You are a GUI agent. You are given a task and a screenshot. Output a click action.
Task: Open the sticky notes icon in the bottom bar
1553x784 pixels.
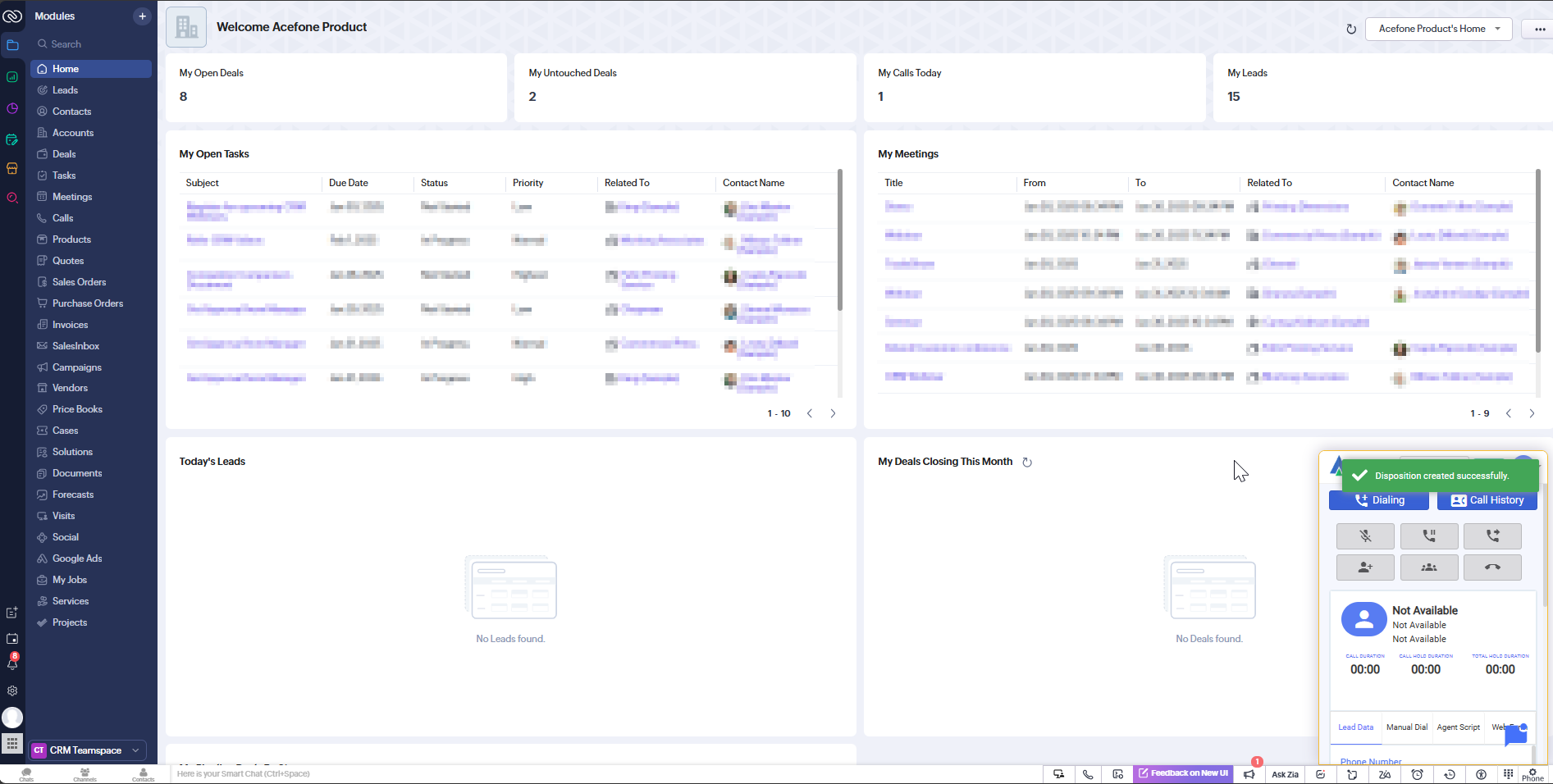1352,774
